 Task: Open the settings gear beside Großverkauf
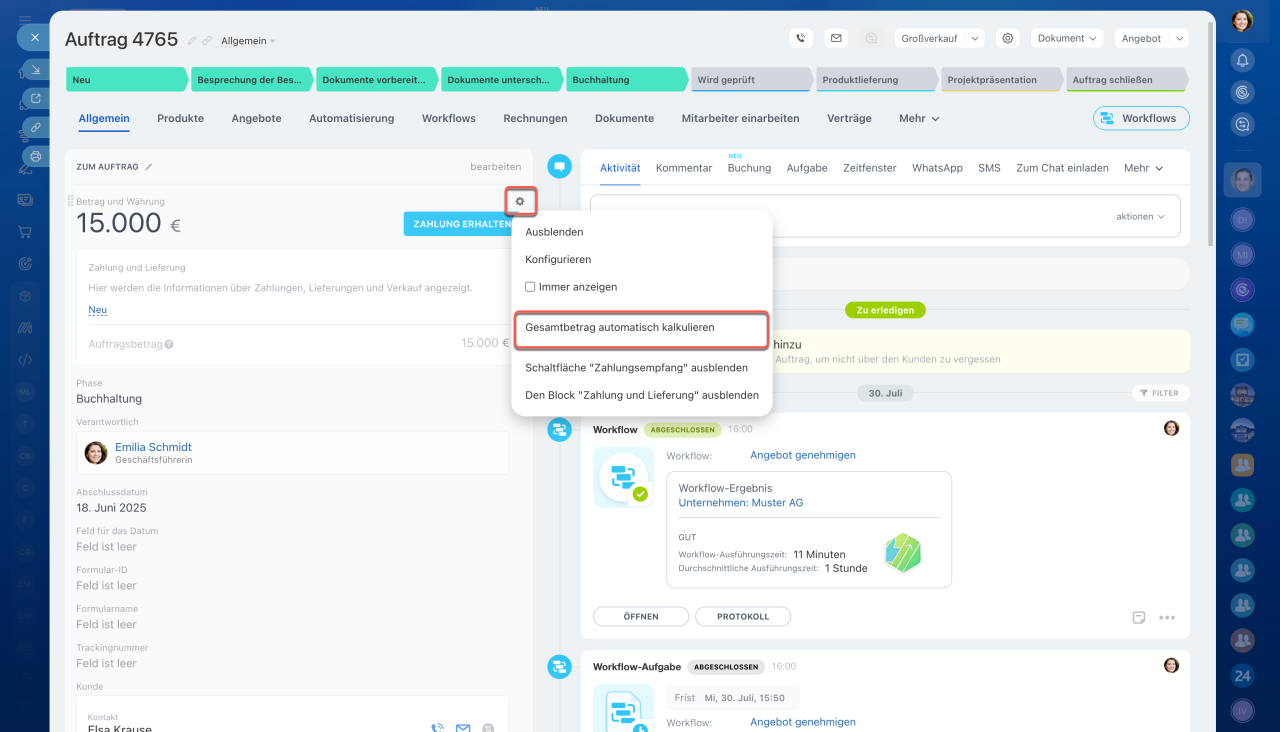(x=1008, y=38)
